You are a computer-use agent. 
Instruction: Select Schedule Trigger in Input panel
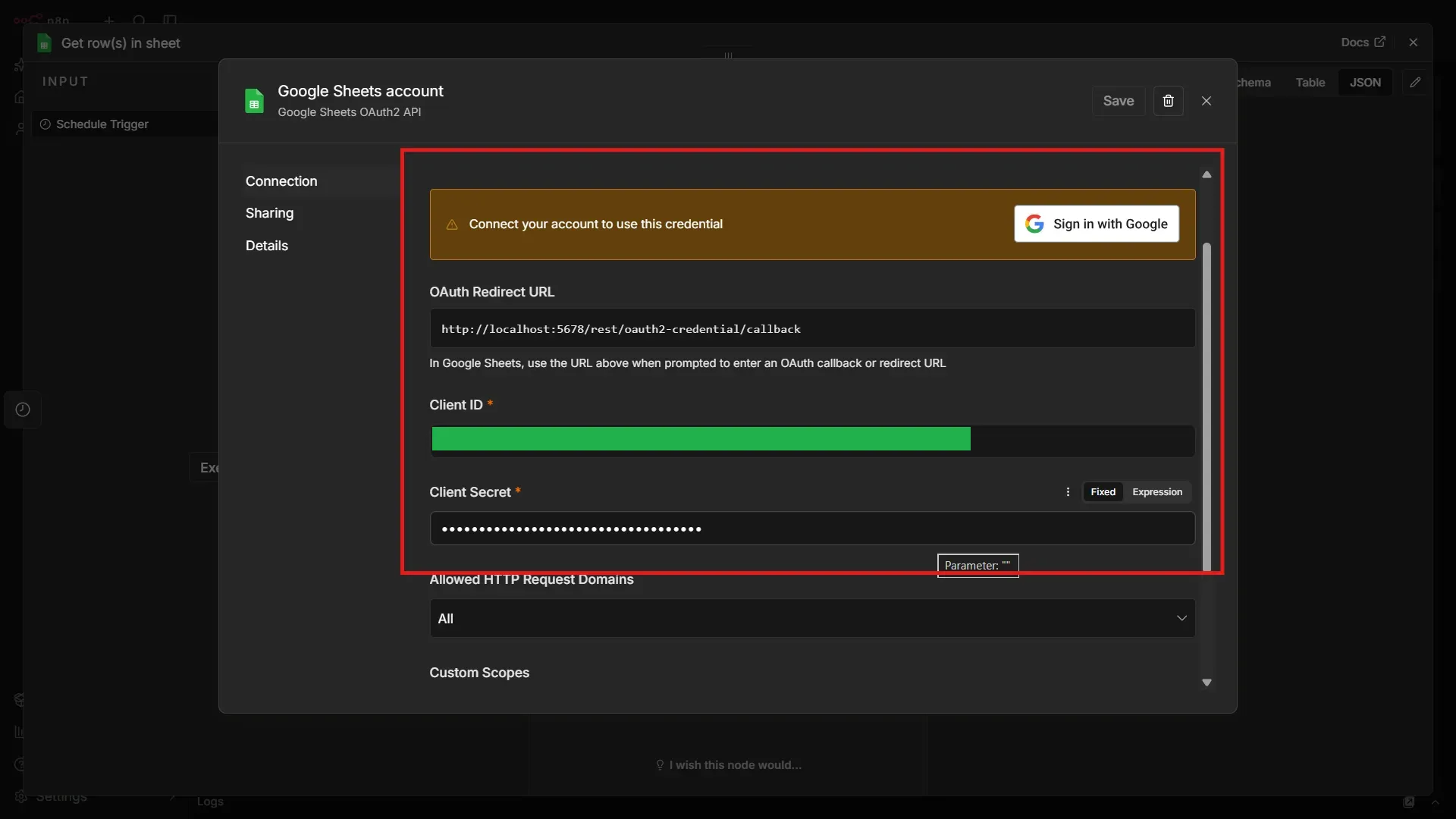tap(102, 124)
